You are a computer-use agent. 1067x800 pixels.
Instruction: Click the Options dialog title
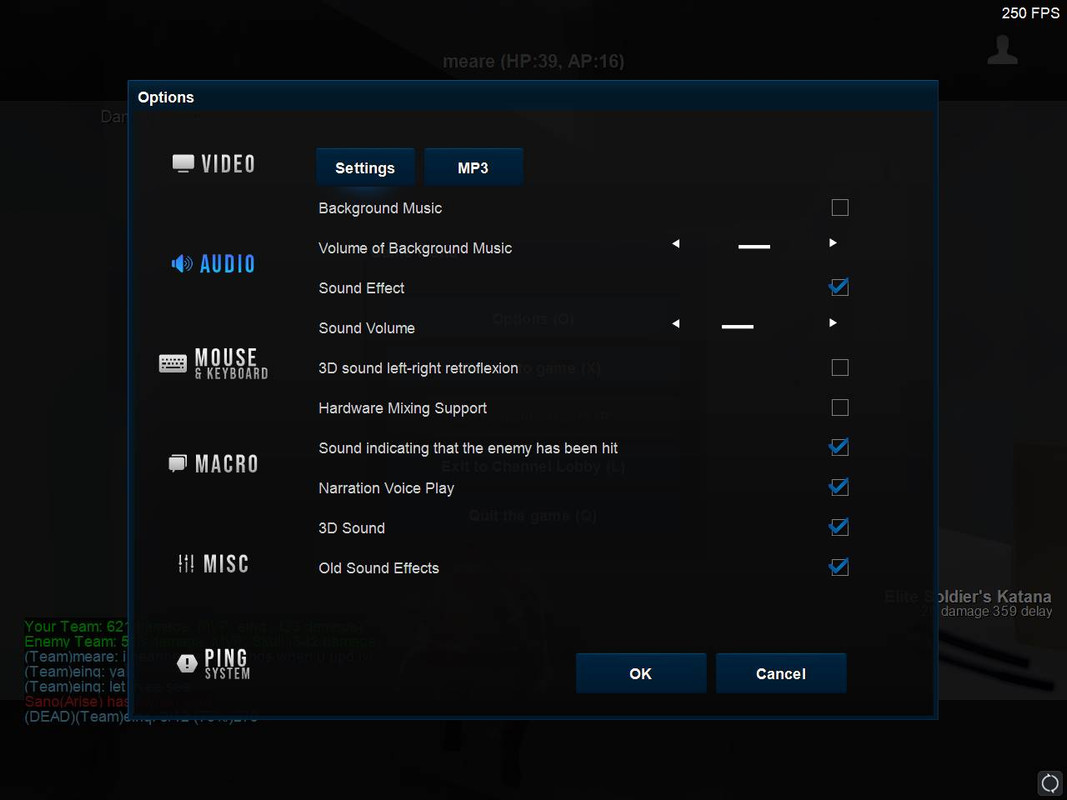click(x=166, y=97)
